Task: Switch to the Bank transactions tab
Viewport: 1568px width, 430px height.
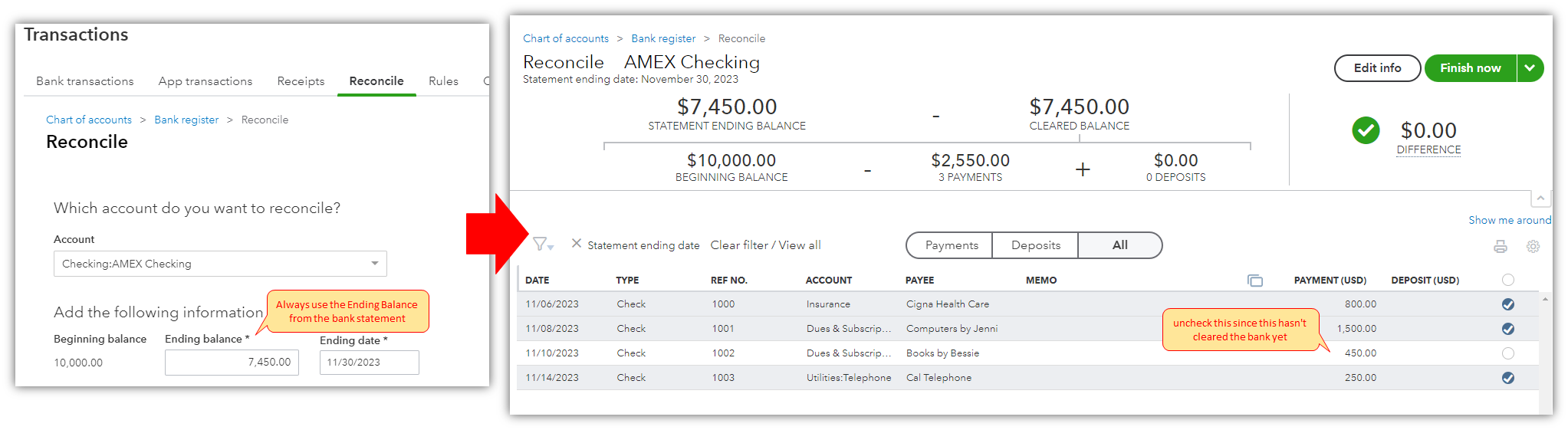Action: tap(84, 81)
